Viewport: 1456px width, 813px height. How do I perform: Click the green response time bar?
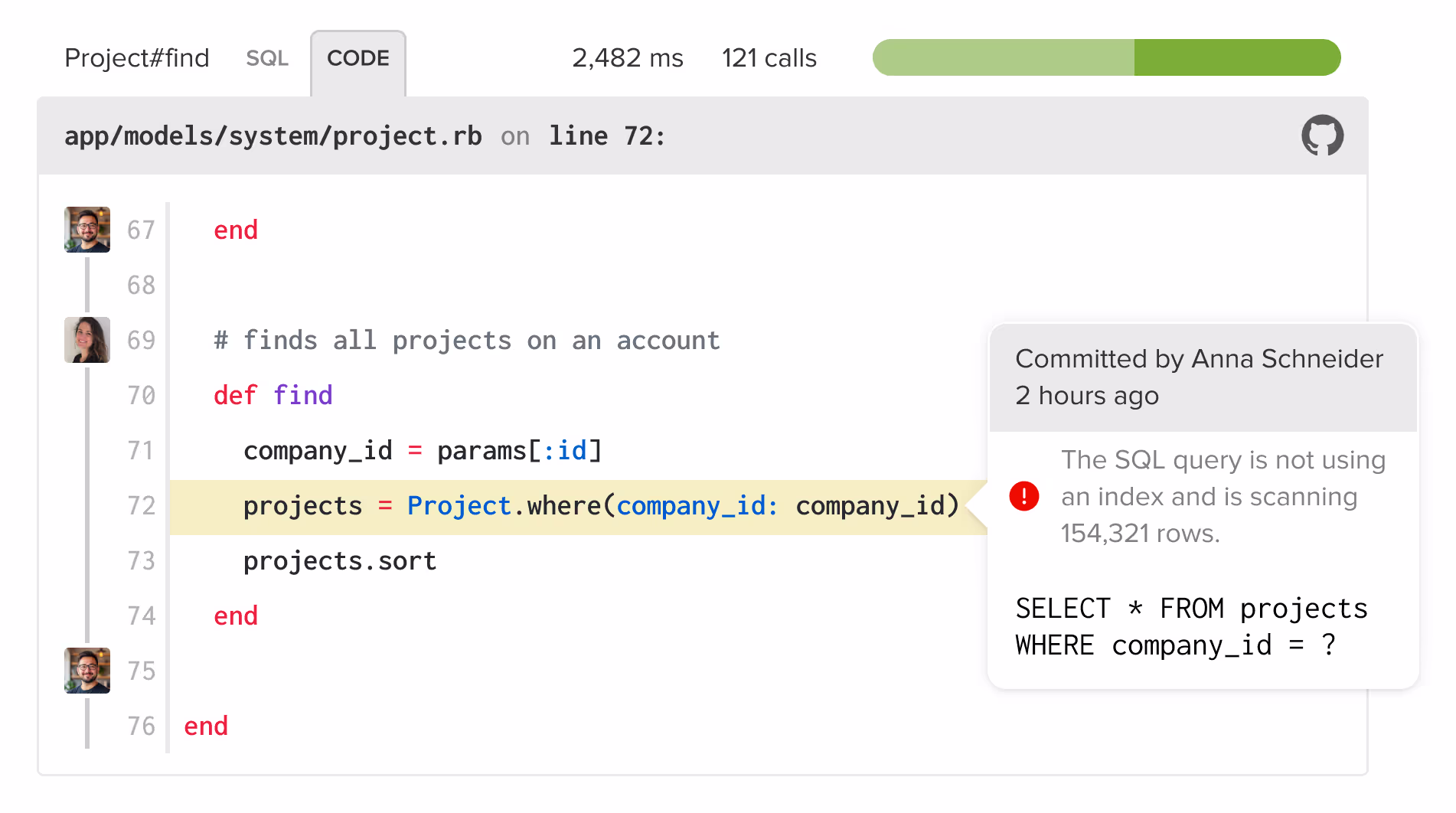(x=1106, y=57)
